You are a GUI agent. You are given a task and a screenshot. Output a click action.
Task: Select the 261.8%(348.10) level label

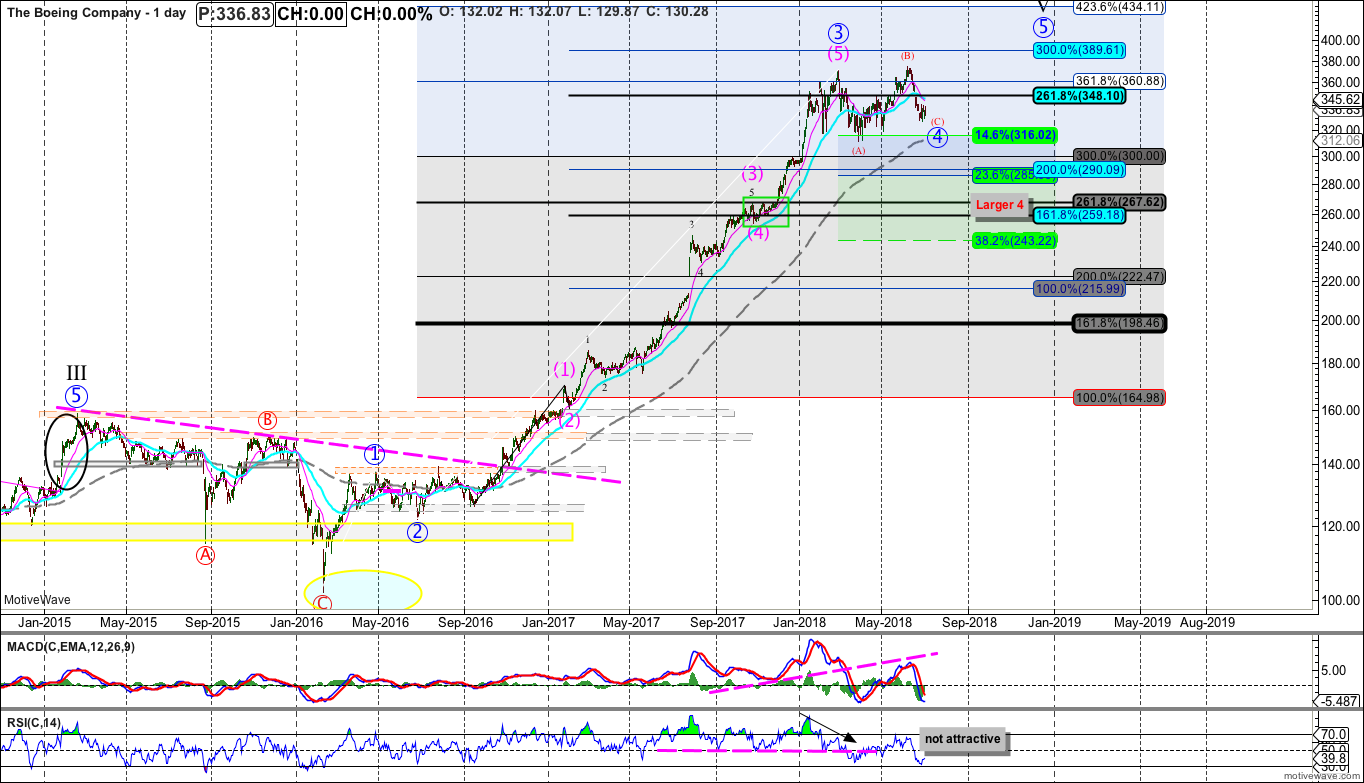(1077, 95)
